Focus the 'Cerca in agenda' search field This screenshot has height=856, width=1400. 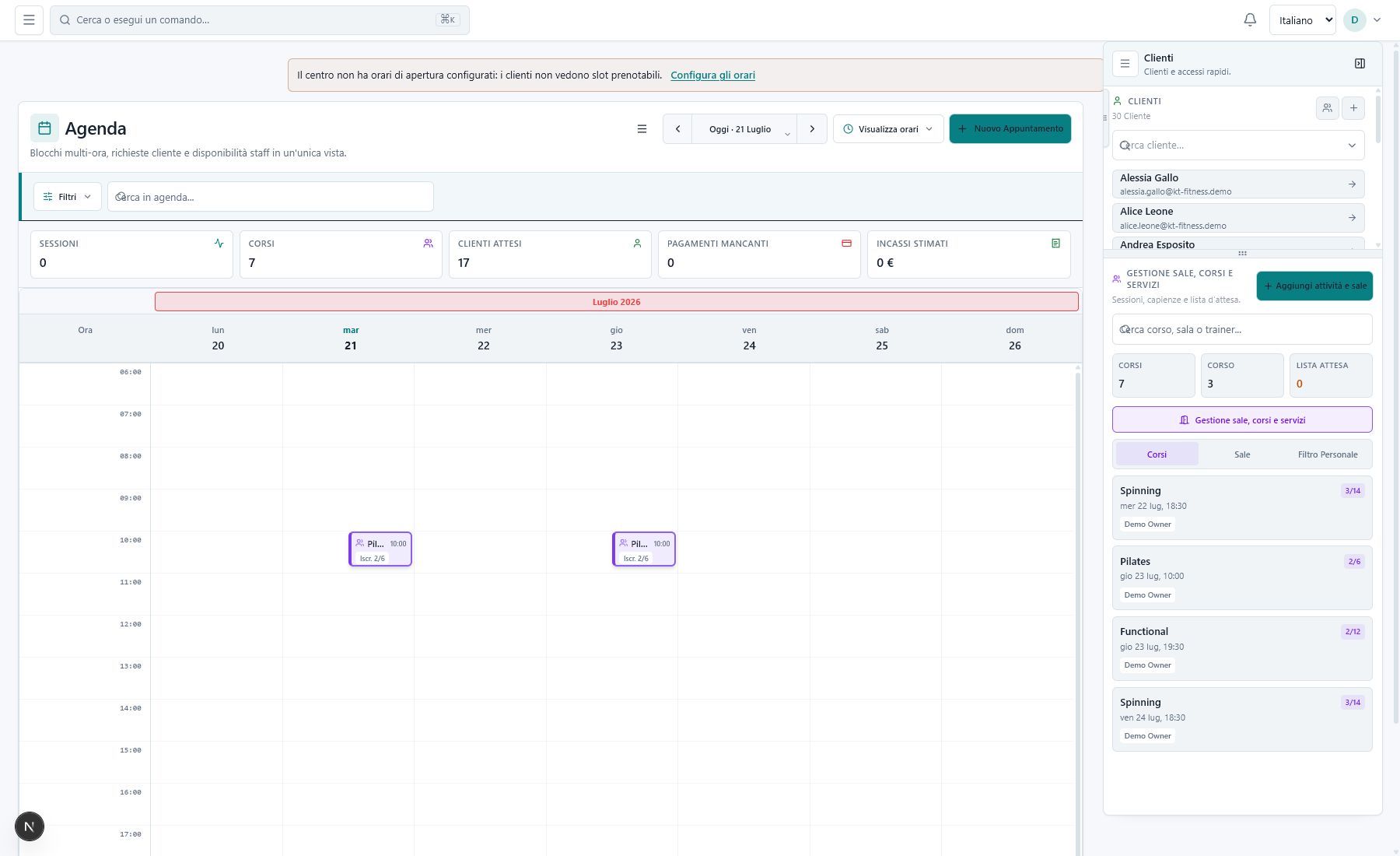coord(271,197)
